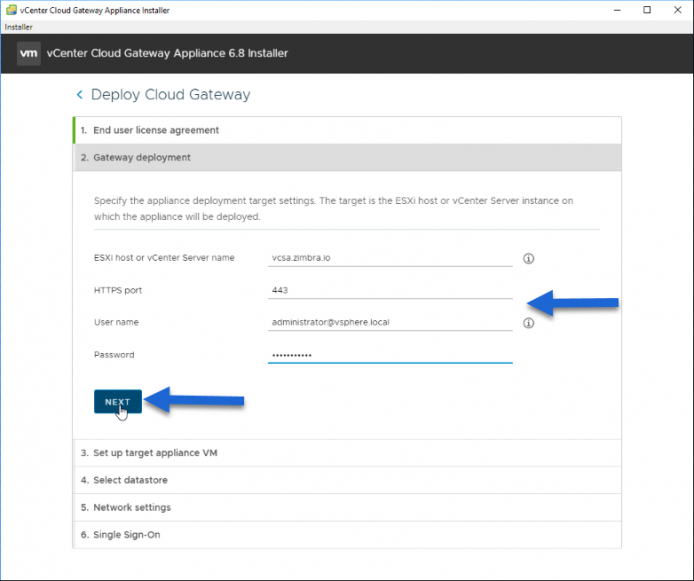The height and width of the screenshot is (581, 694).
Task: Click the installer app icon in title bar
Action: pyautogui.click(x=11, y=10)
